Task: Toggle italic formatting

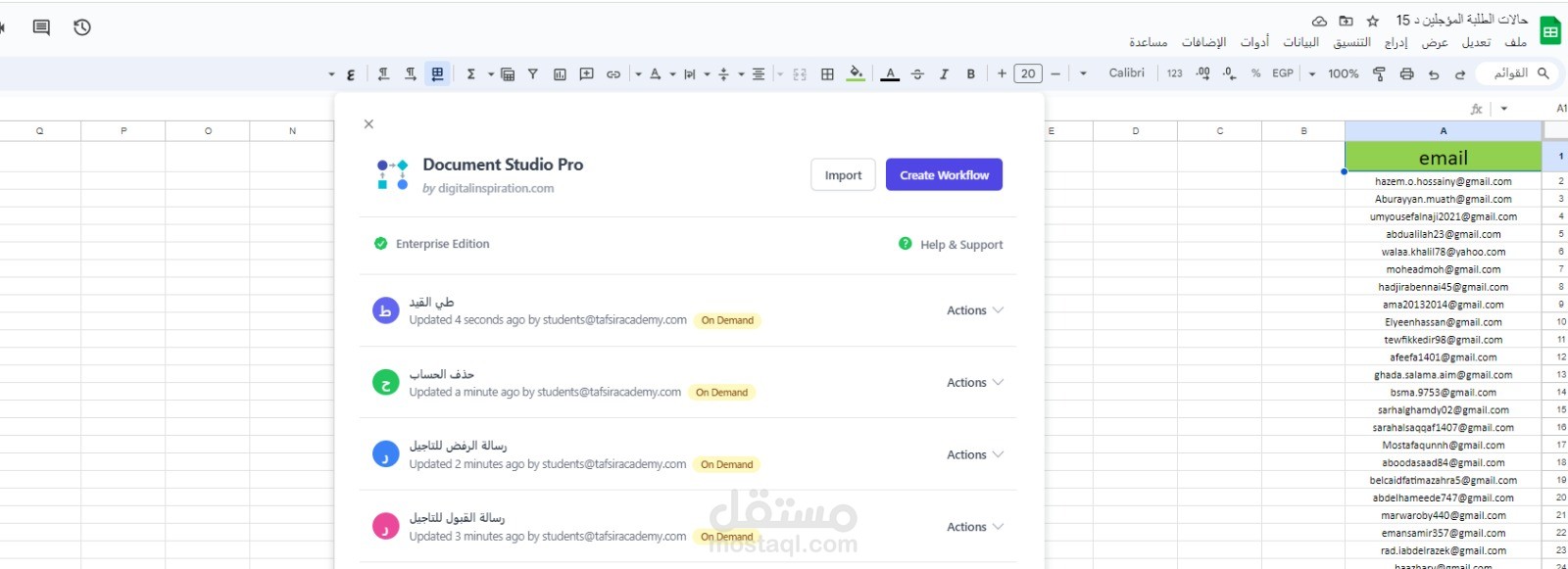Action: [x=944, y=73]
